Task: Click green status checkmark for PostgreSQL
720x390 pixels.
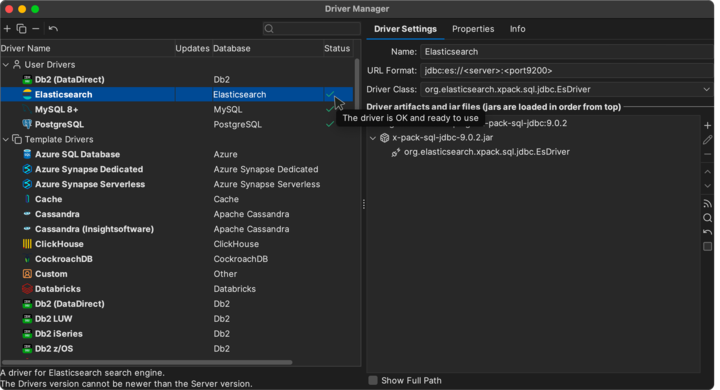Action: coord(330,124)
